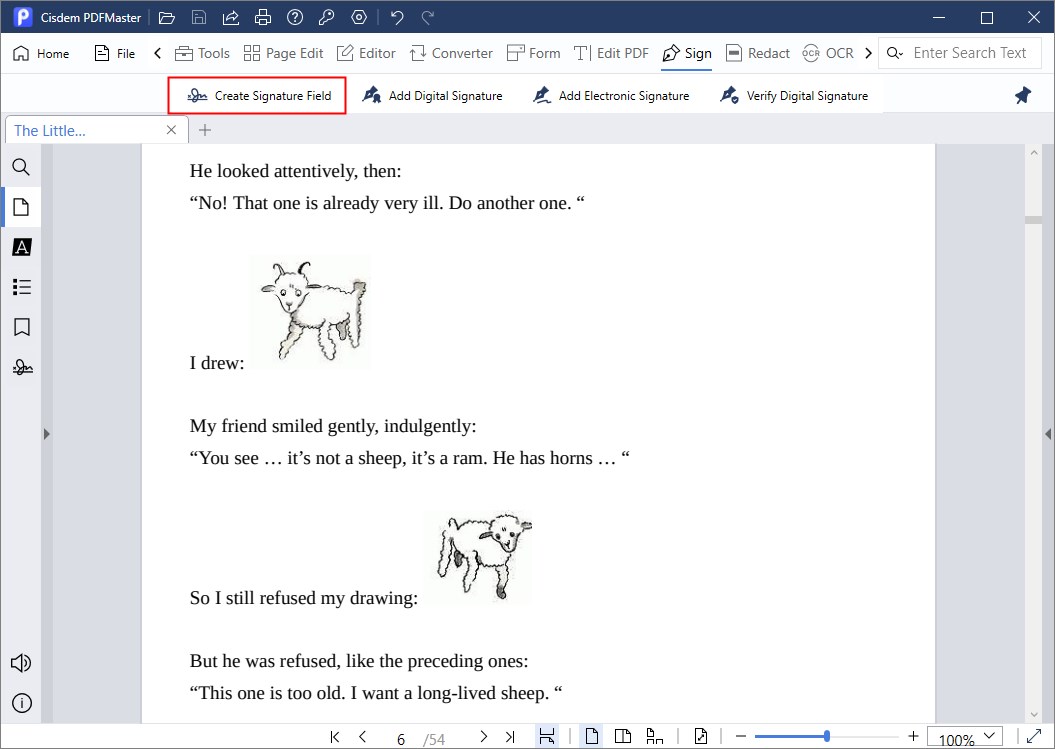
Task: Open the bookmarks panel
Action: click(x=22, y=327)
